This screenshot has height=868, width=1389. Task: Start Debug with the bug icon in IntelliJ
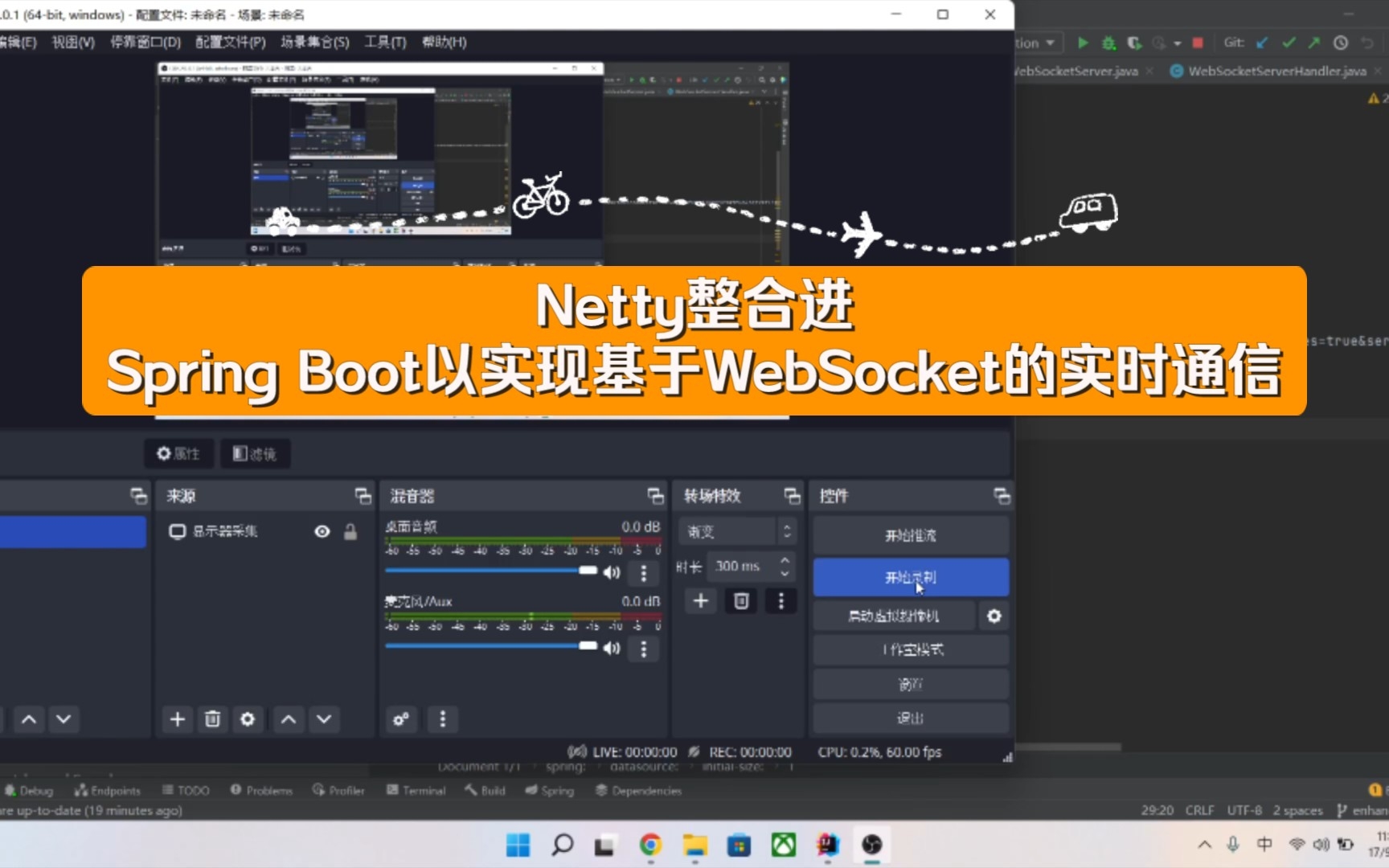point(1108,43)
